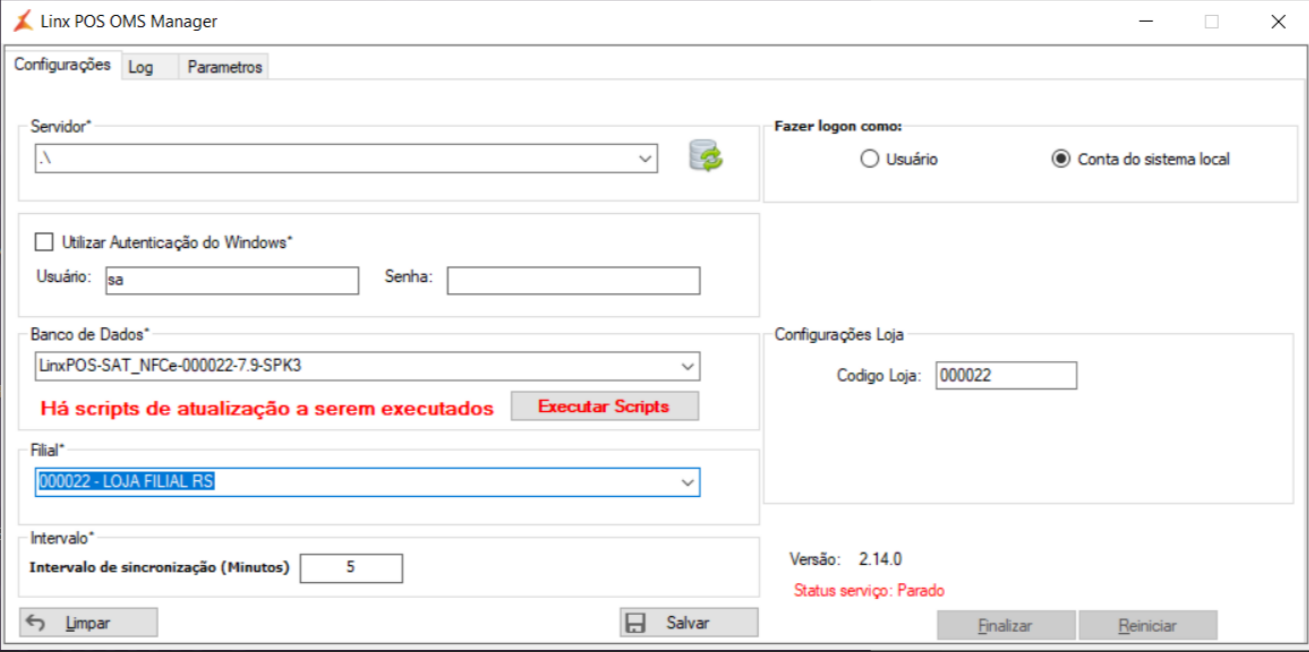Open the Servidor dropdown list
This screenshot has height=652, width=1309.
pyautogui.click(x=646, y=158)
